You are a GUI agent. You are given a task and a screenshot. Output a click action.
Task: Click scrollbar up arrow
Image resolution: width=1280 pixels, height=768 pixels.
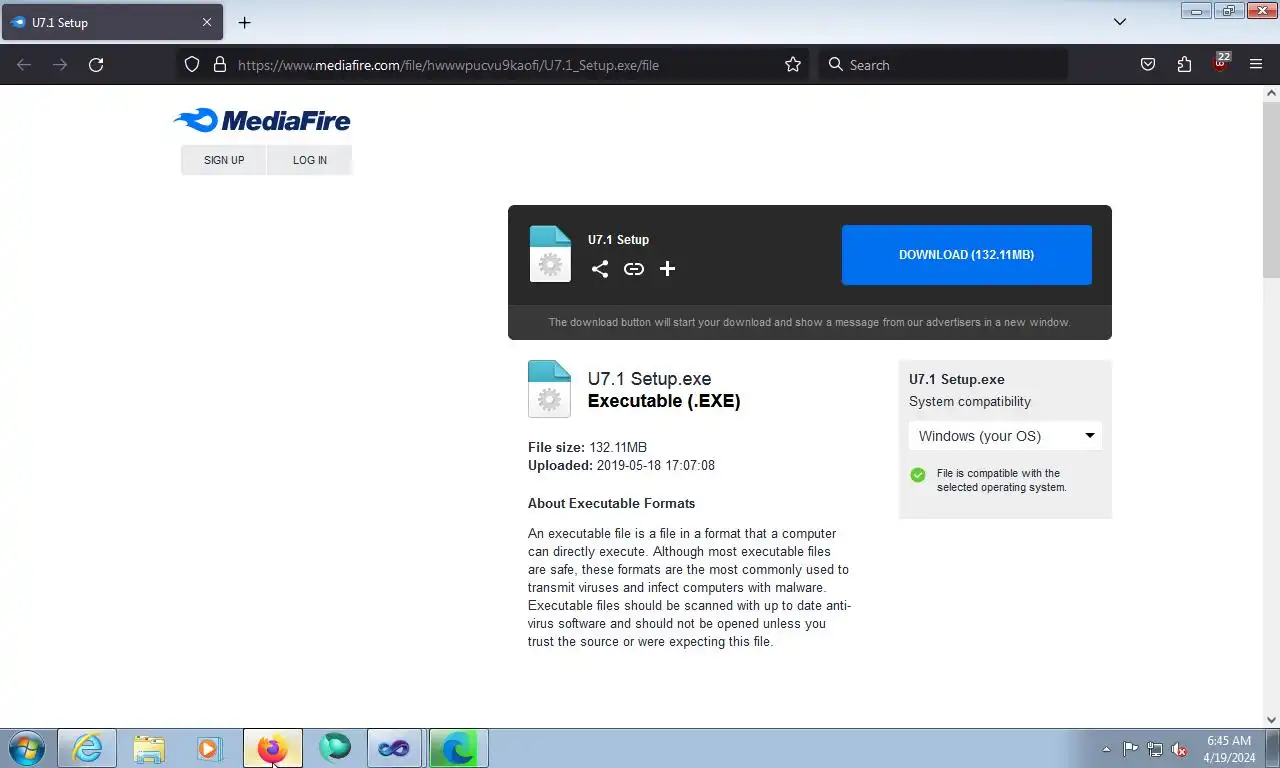(x=1271, y=93)
